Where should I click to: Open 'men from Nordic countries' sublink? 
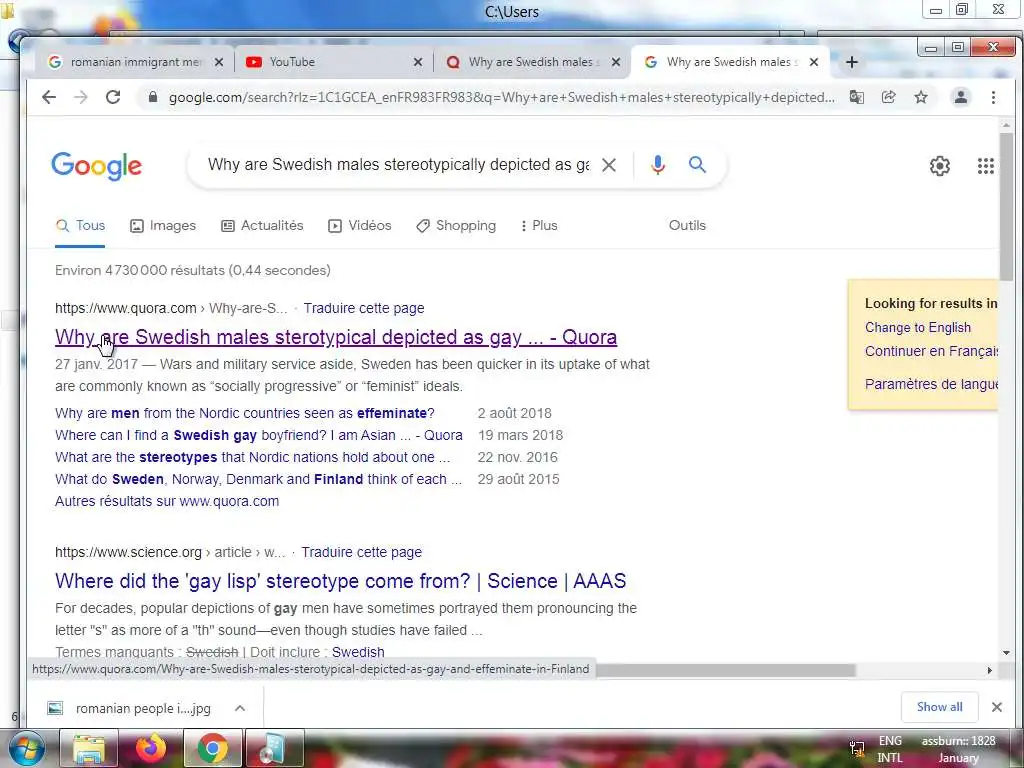point(245,413)
